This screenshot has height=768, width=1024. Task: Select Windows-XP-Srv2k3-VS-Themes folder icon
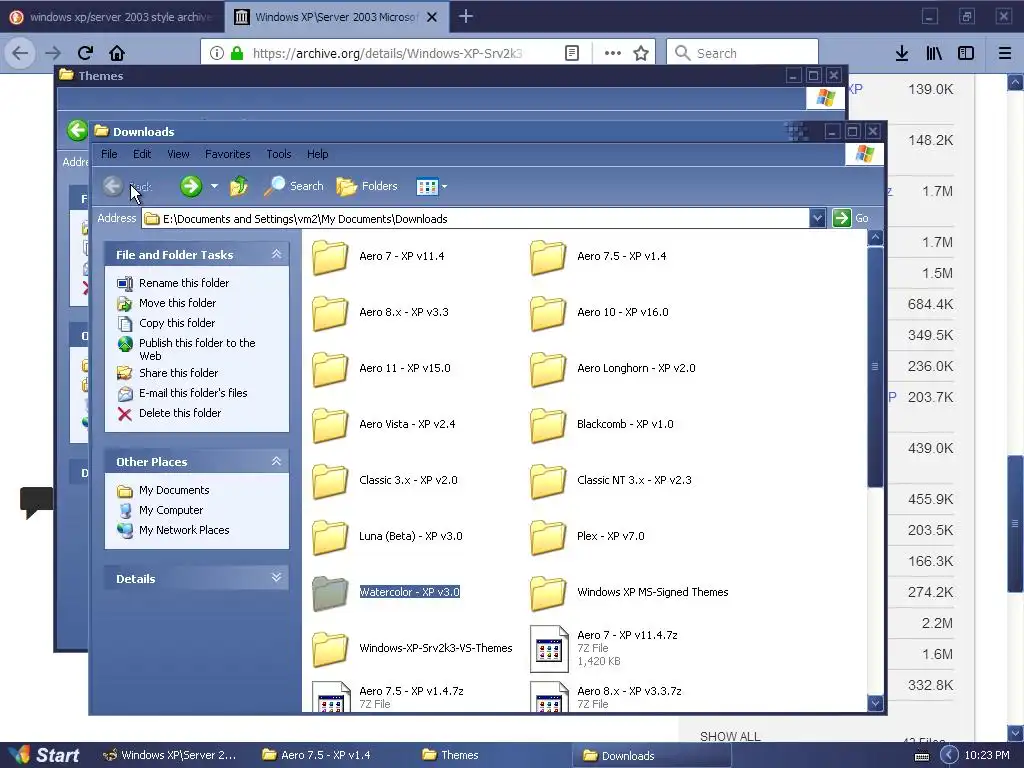(x=330, y=648)
